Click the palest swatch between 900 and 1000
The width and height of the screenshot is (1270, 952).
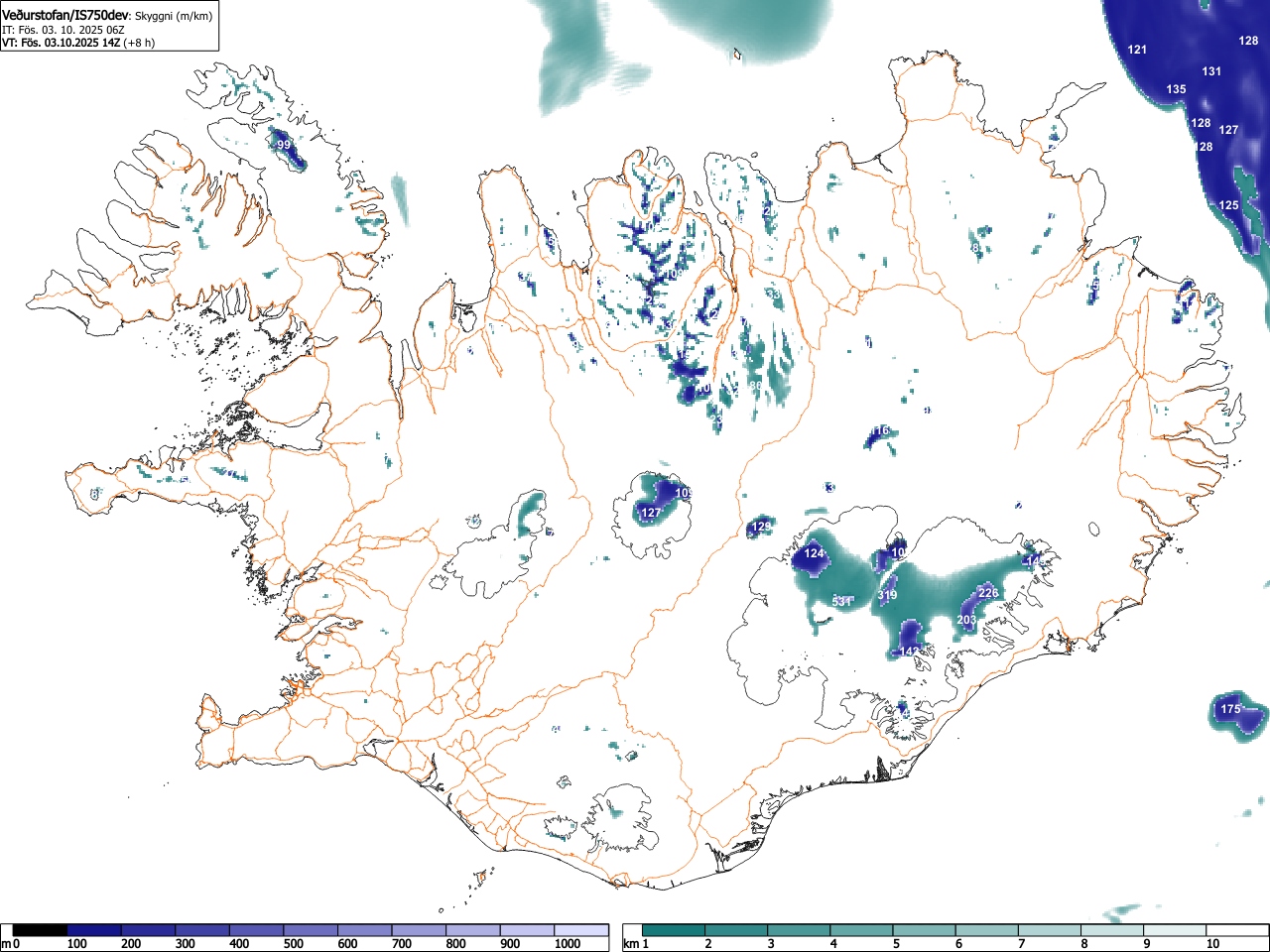(x=527, y=930)
